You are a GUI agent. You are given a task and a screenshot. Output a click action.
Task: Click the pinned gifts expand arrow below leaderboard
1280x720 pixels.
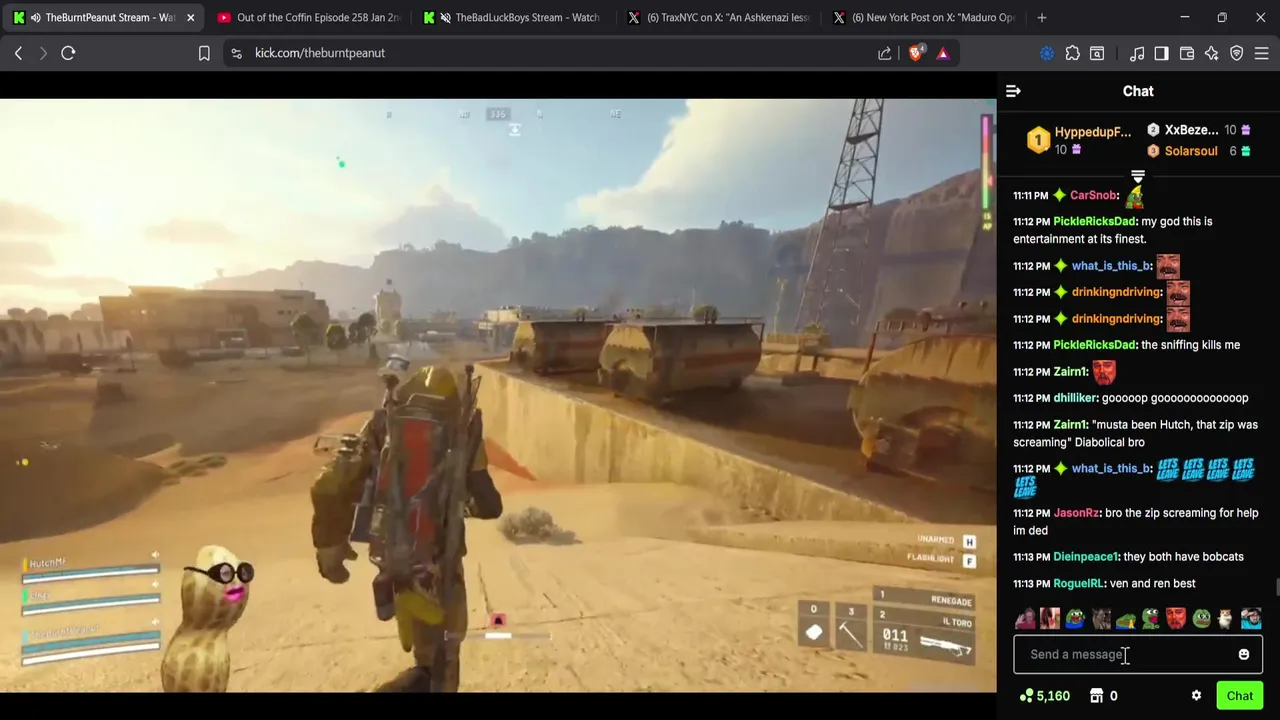[x=1138, y=177]
